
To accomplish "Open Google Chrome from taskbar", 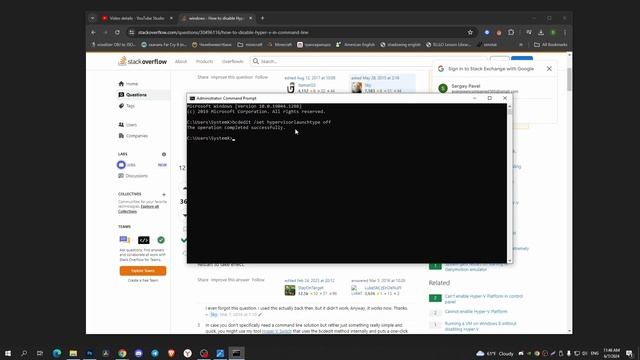I will click(122, 353).
